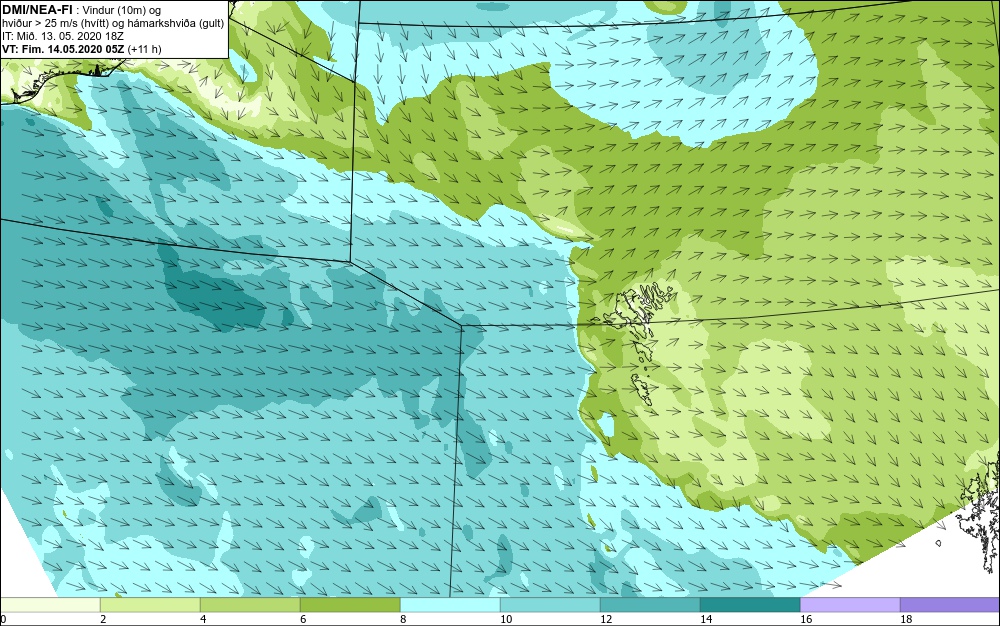Screen dimensions: 1000x626
Task: Pick the 8–10 m/s pale cyan swatch
Action: pos(450,604)
